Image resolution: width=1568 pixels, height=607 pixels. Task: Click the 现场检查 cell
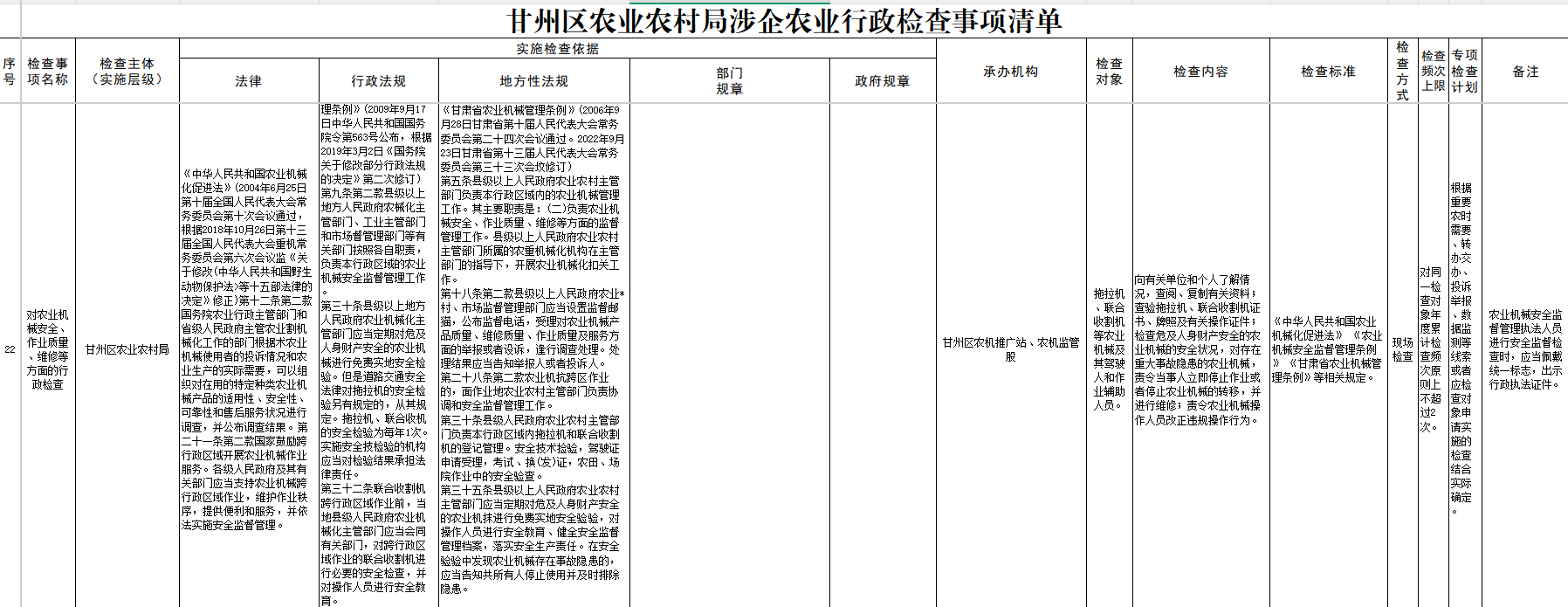[x=1402, y=349]
